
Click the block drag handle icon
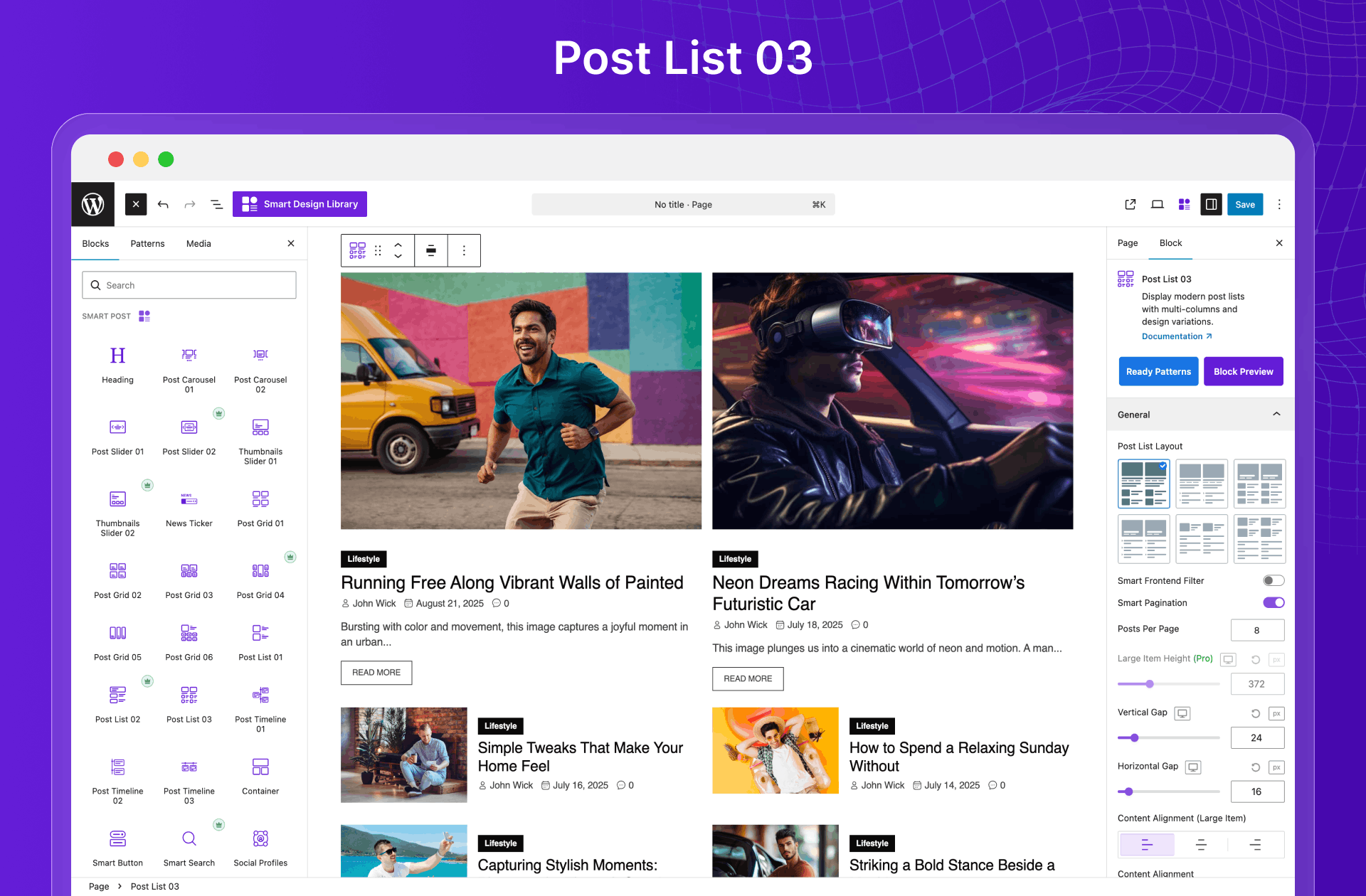pyautogui.click(x=378, y=251)
